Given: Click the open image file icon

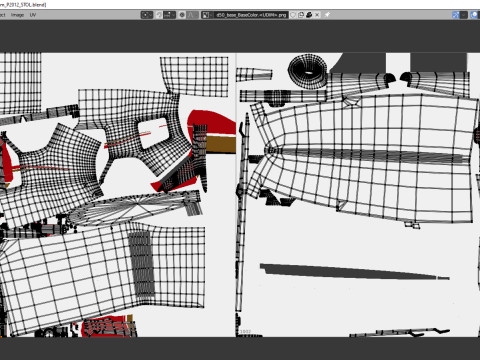Looking at the screenshot, I should click(x=309, y=15).
